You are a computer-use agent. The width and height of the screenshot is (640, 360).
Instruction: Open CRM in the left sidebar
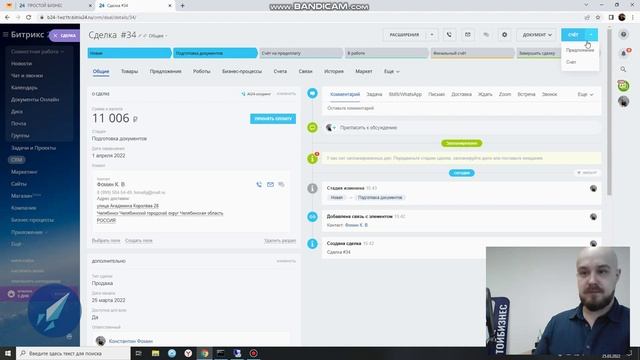point(17,160)
